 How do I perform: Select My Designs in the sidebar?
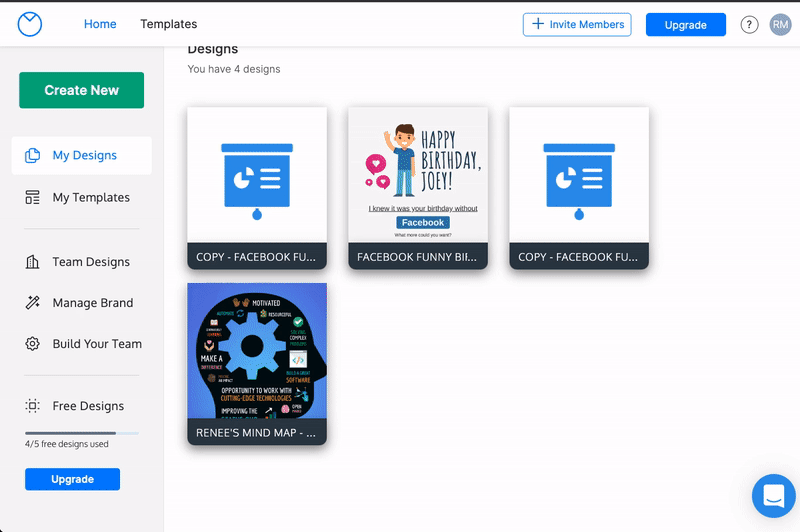point(82,155)
